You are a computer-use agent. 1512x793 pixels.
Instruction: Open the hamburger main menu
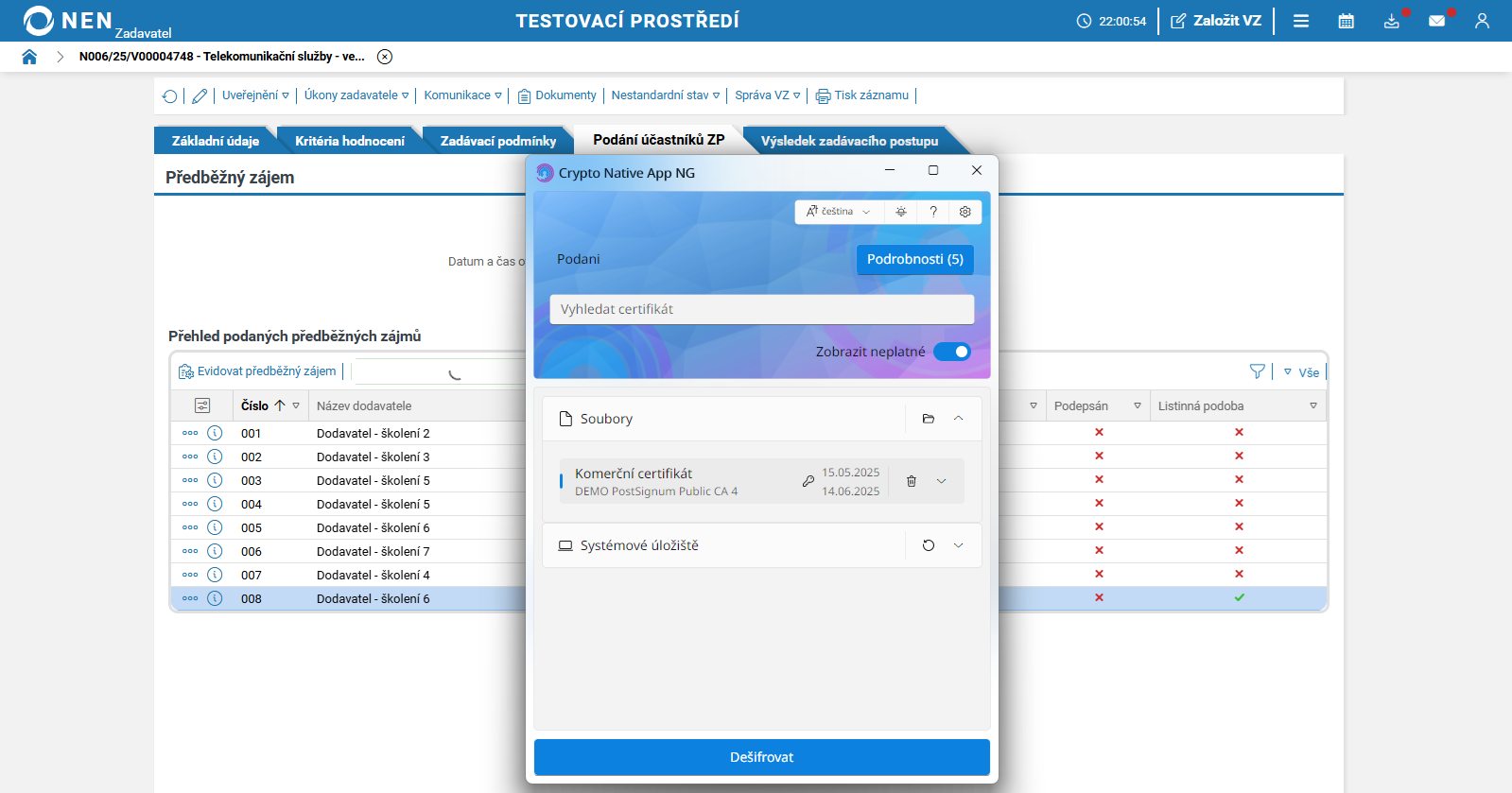1301,21
